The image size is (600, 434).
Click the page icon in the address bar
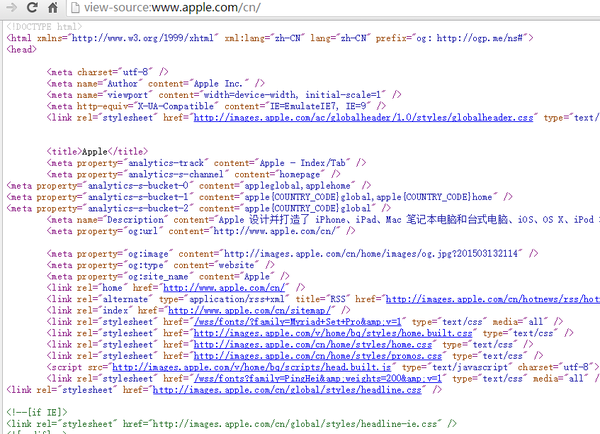tap(75, 7)
